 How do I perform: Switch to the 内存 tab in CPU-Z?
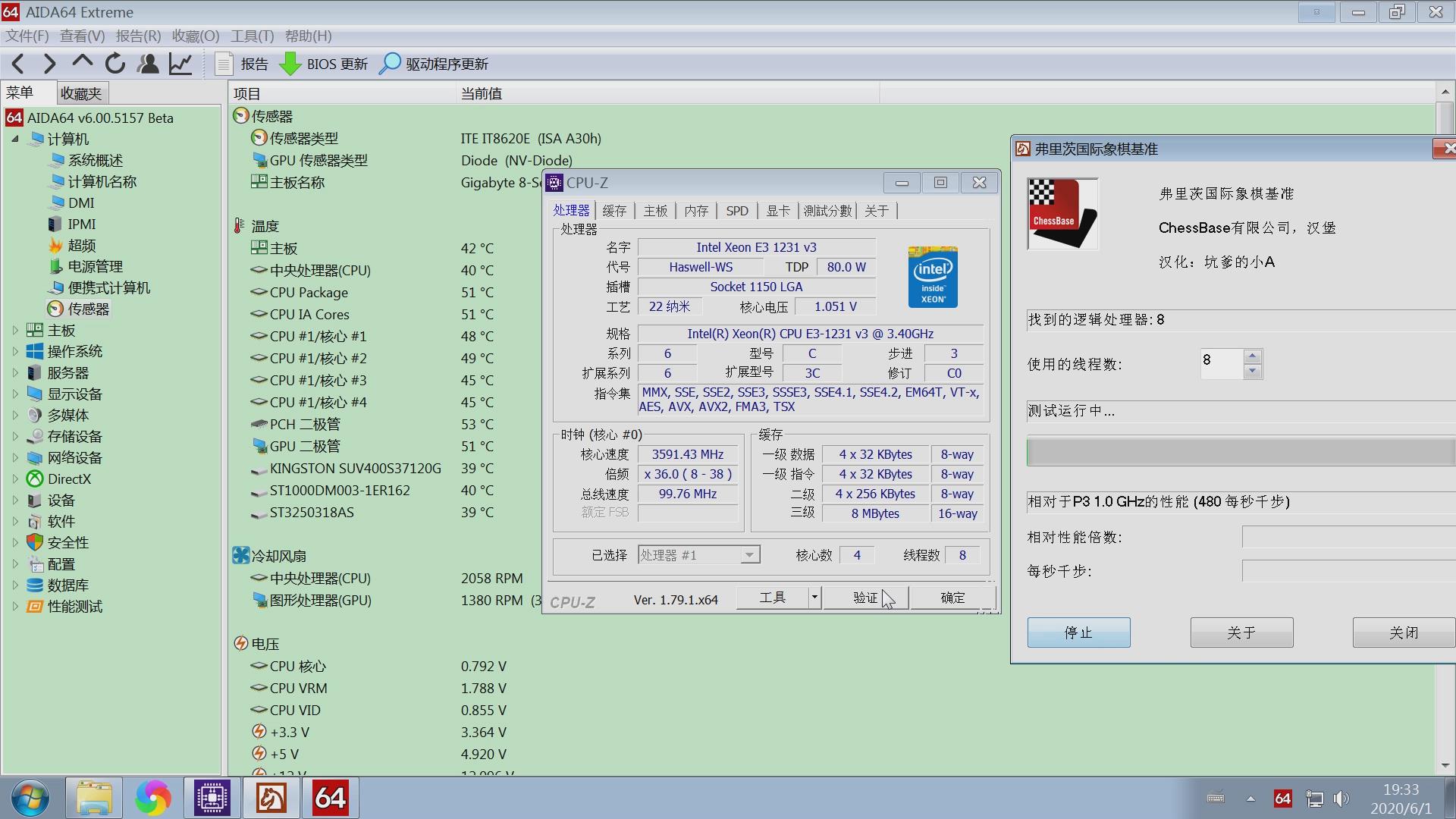(x=695, y=211)
